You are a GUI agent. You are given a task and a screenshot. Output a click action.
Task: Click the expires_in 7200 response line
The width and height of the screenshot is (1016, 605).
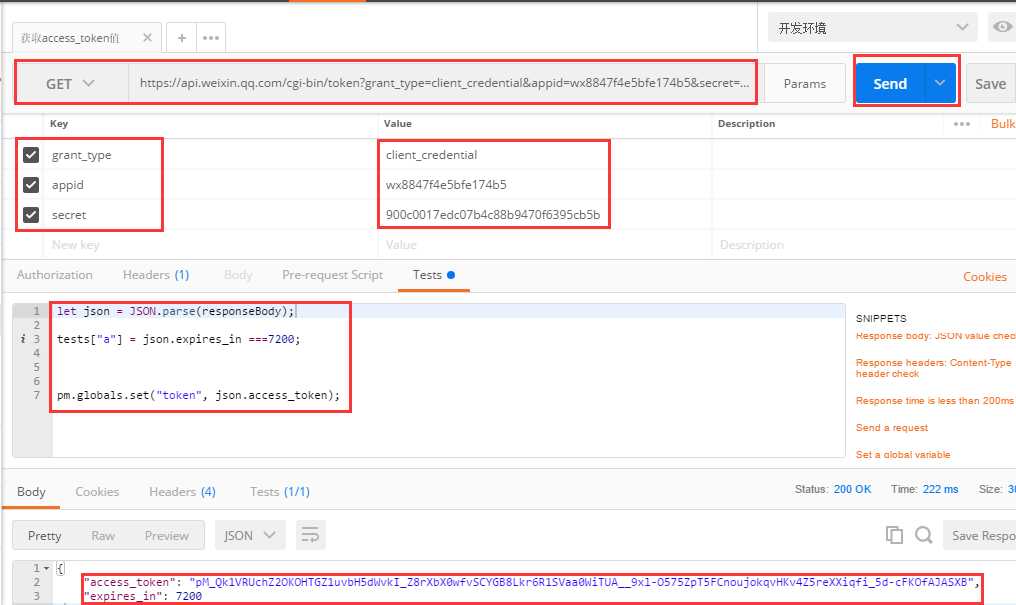(143, 596)
